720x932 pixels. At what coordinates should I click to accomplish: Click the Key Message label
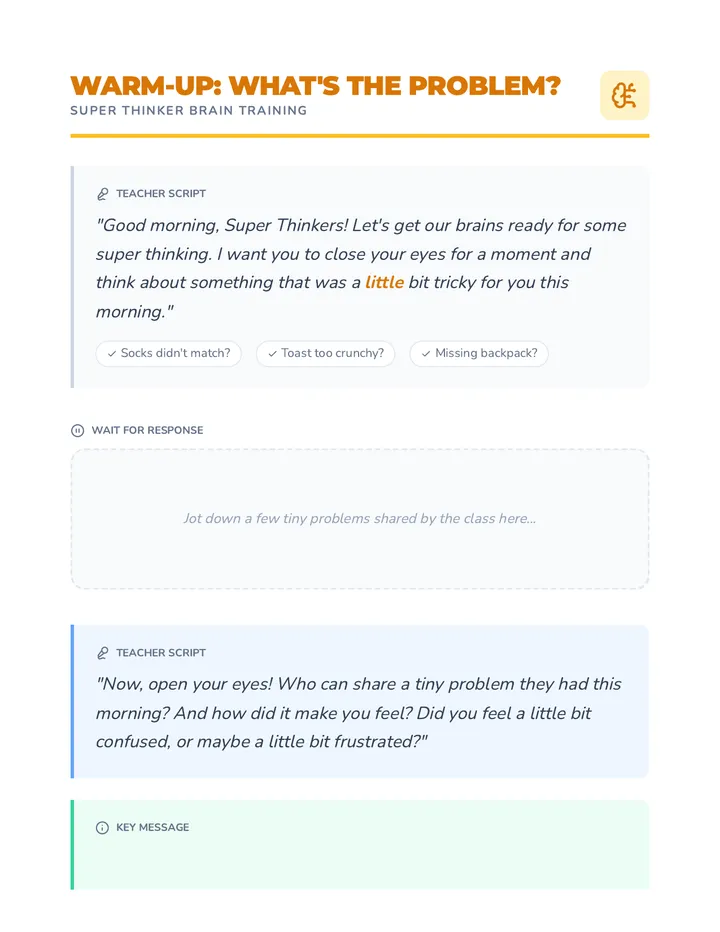[153, 827]
